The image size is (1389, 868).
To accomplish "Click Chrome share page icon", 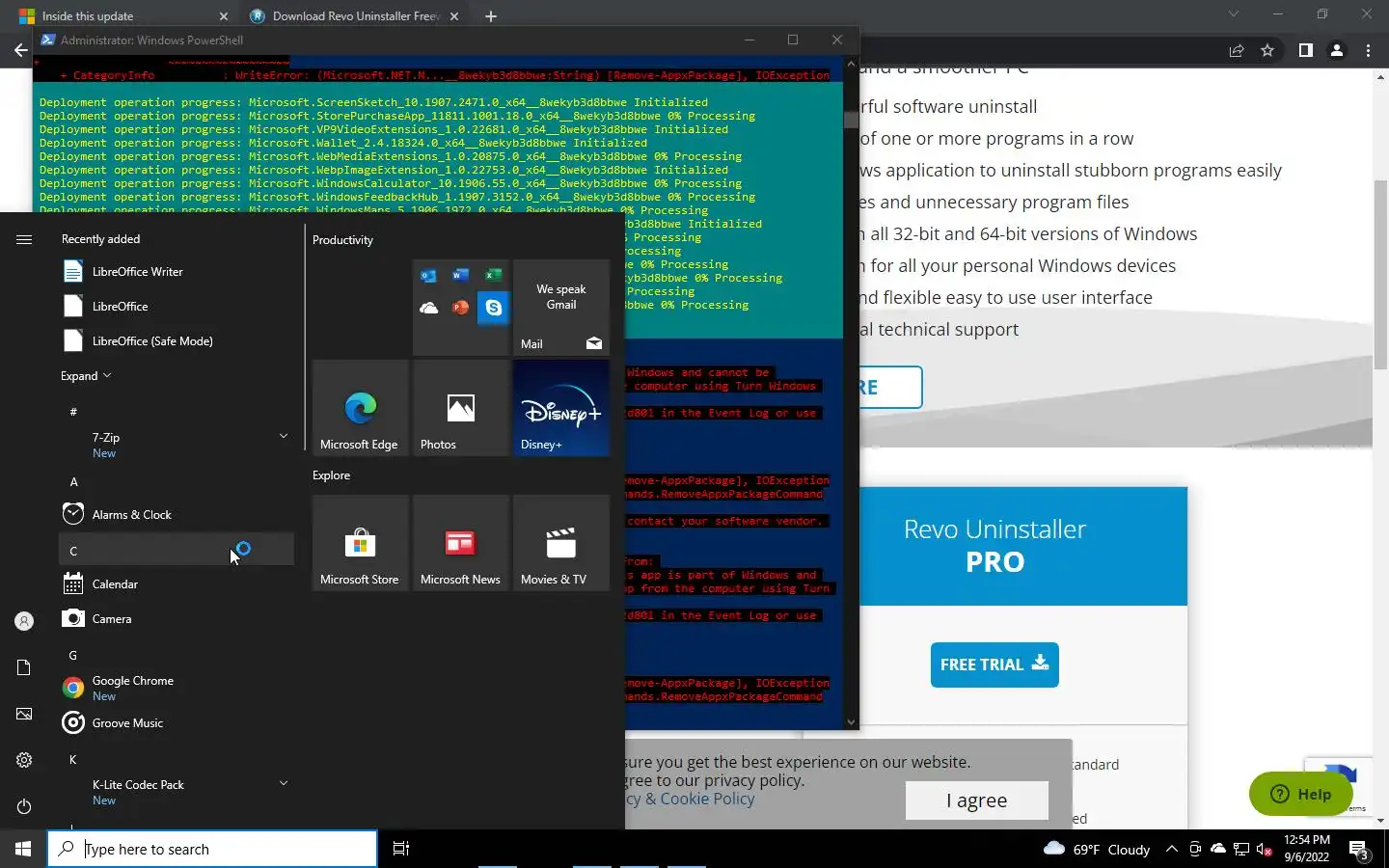I will point(1237,50).
